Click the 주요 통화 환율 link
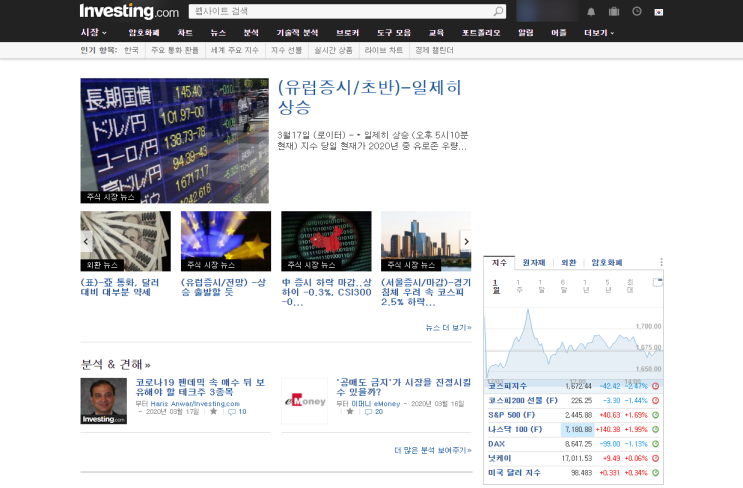 tap(175, 50)
